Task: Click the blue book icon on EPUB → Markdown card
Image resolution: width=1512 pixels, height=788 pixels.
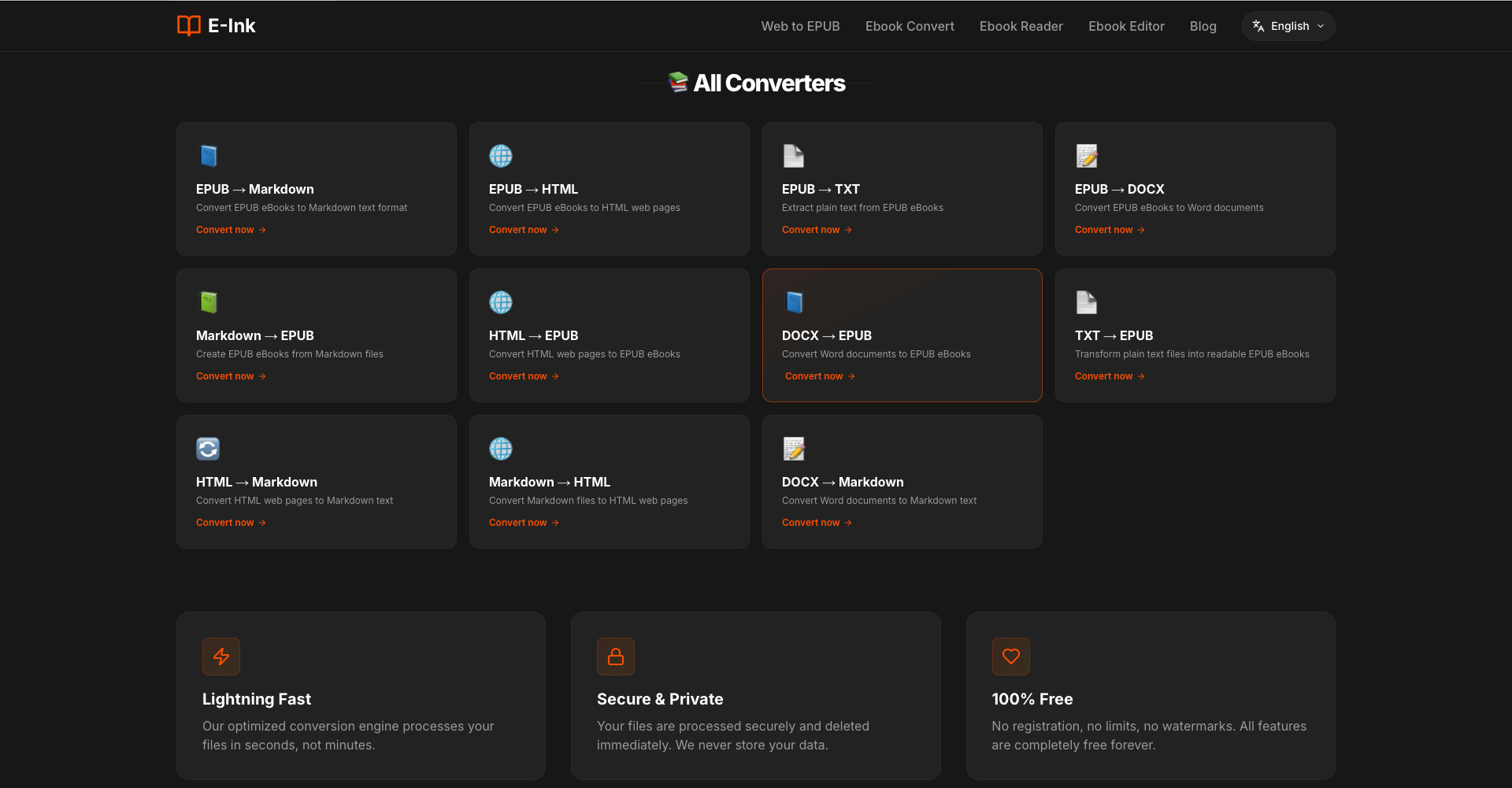Action: tap(208, 156)
